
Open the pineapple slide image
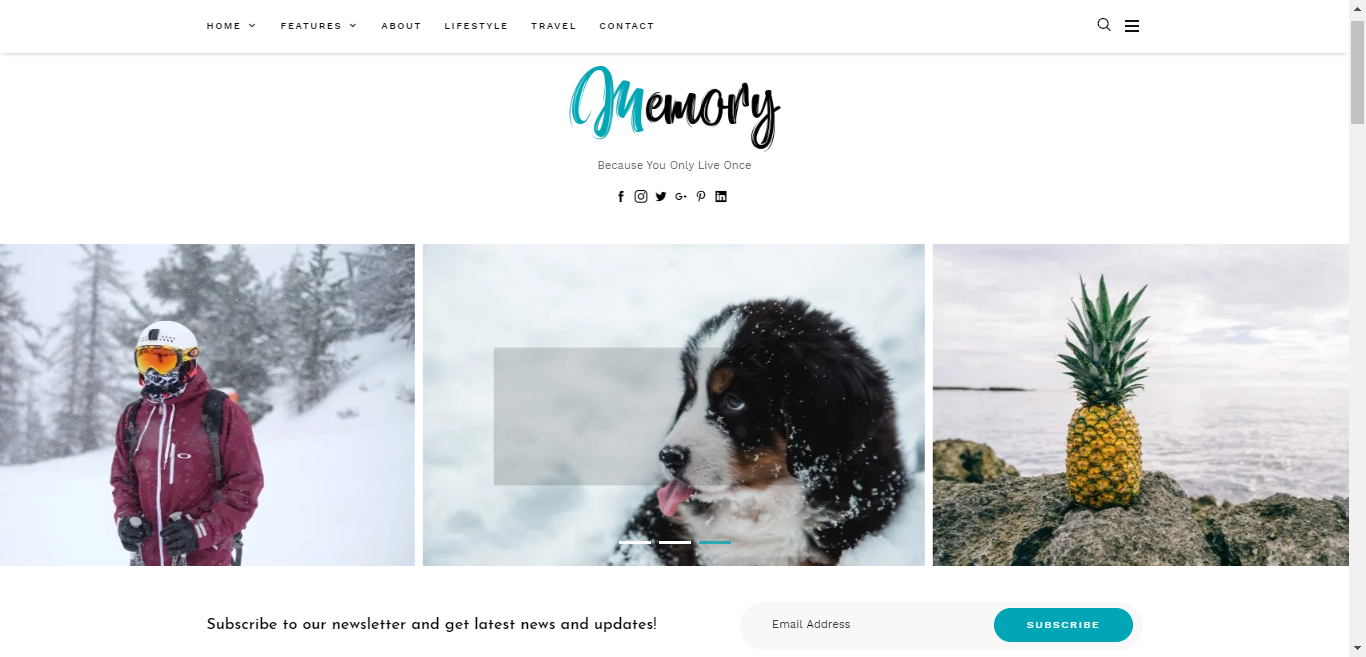click(x=1141, y=405)
